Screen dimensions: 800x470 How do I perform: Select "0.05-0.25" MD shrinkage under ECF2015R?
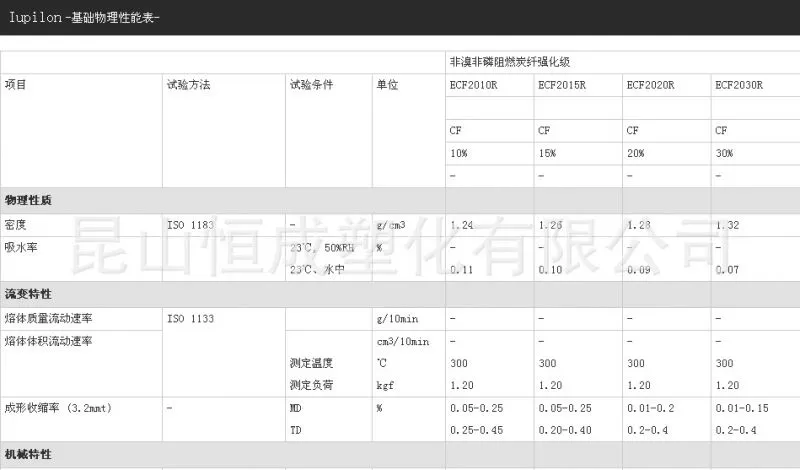565,408
